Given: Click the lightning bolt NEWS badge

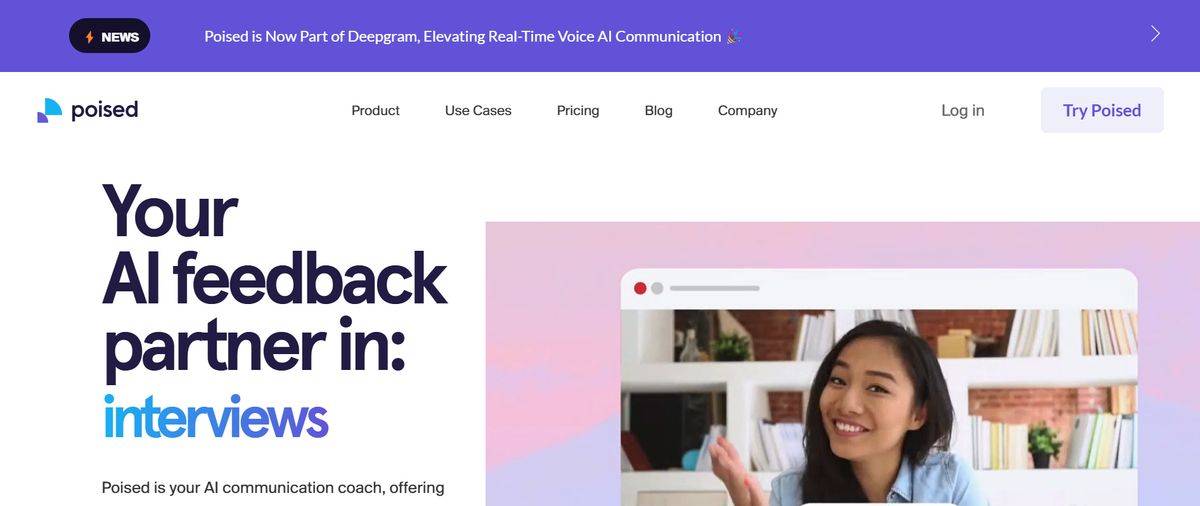Looking at the screenshot, I should pyautogui.click(x=110, y=36).
